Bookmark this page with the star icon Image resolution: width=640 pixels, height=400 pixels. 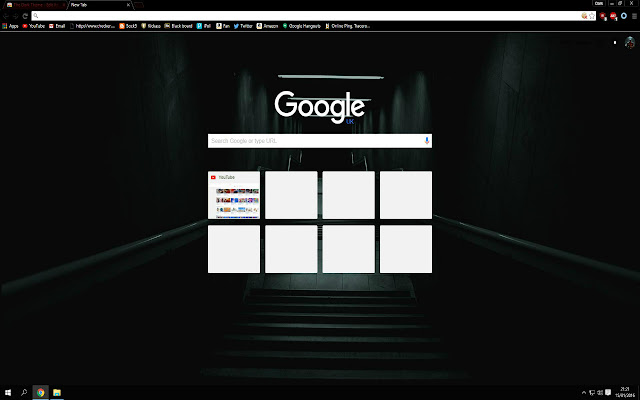pos(592,16)
